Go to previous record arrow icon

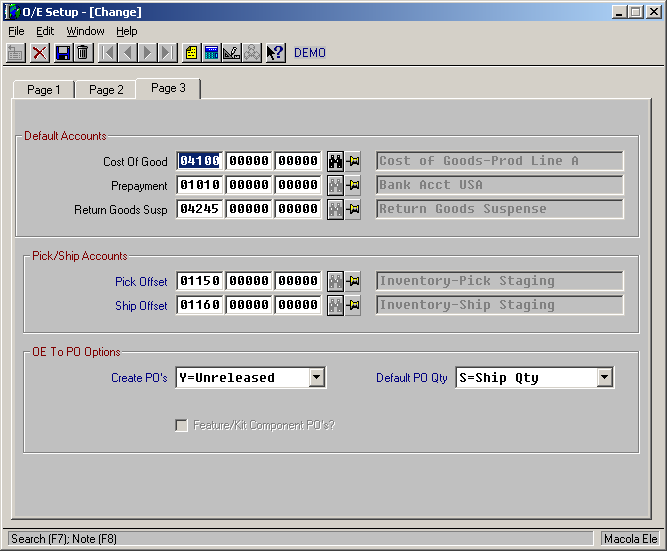coord(128,53)
